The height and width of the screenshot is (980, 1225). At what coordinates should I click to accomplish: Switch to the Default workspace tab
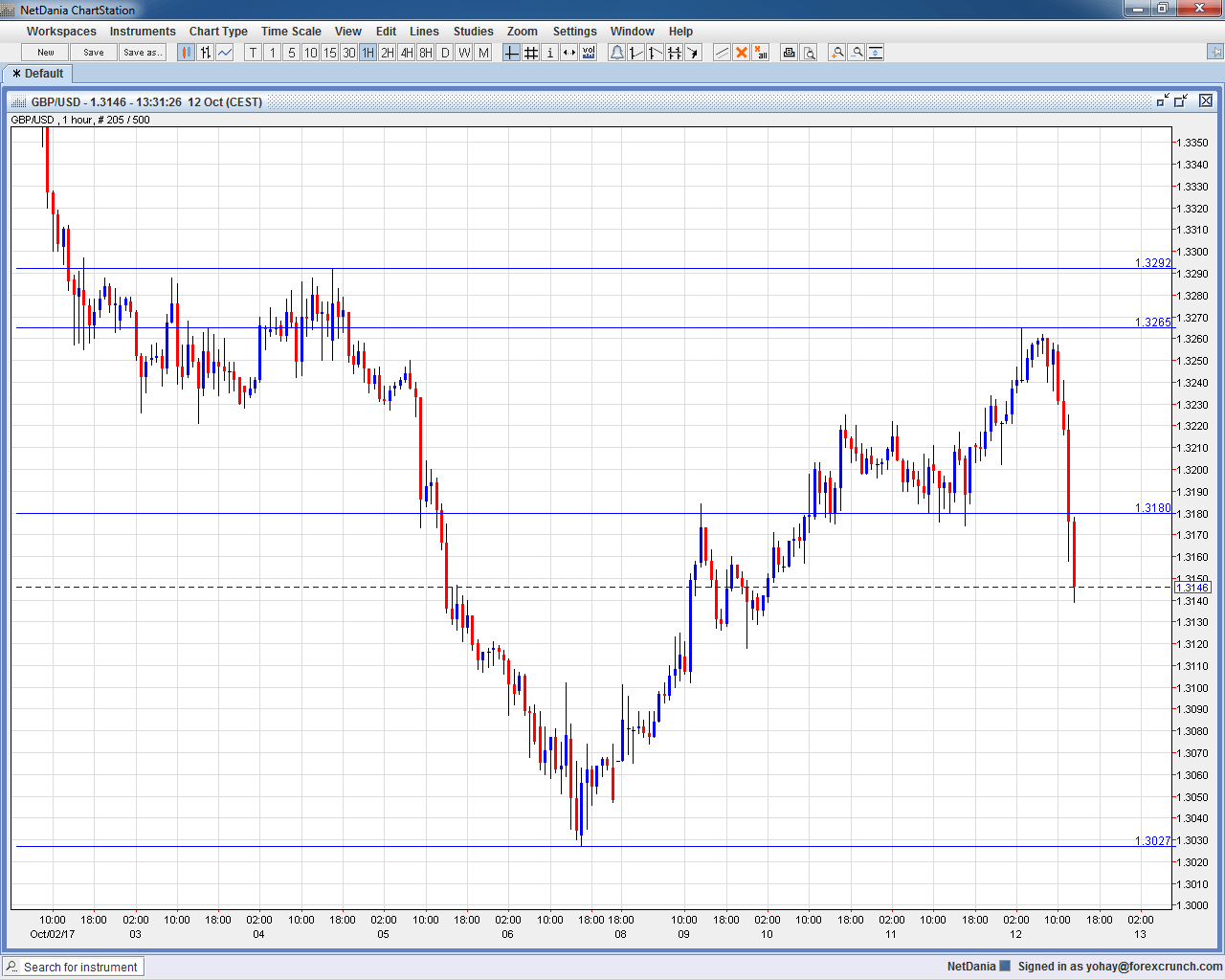(x=36, y=74)
